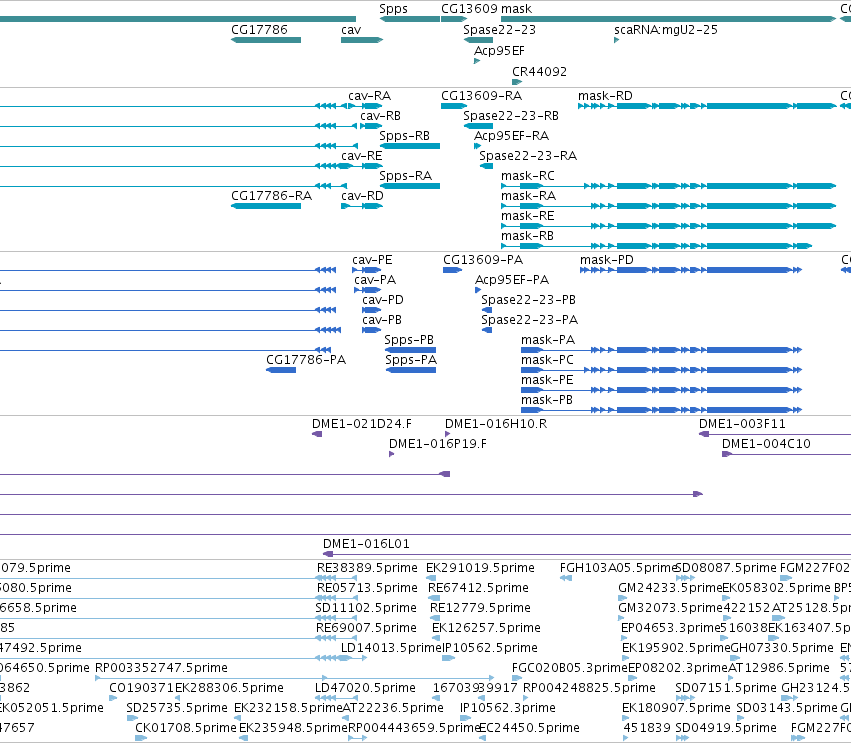Click the mask-PD protein label

(x=607, y=260)
